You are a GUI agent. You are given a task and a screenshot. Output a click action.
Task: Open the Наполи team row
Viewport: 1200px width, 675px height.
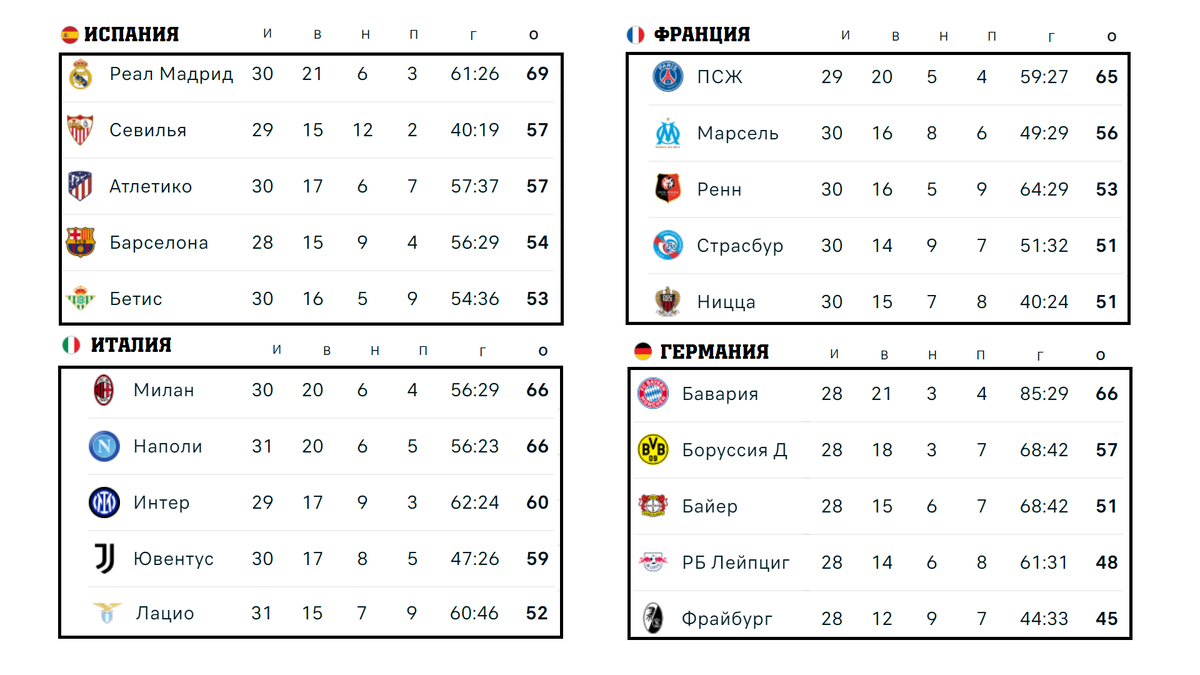[311, 446]
